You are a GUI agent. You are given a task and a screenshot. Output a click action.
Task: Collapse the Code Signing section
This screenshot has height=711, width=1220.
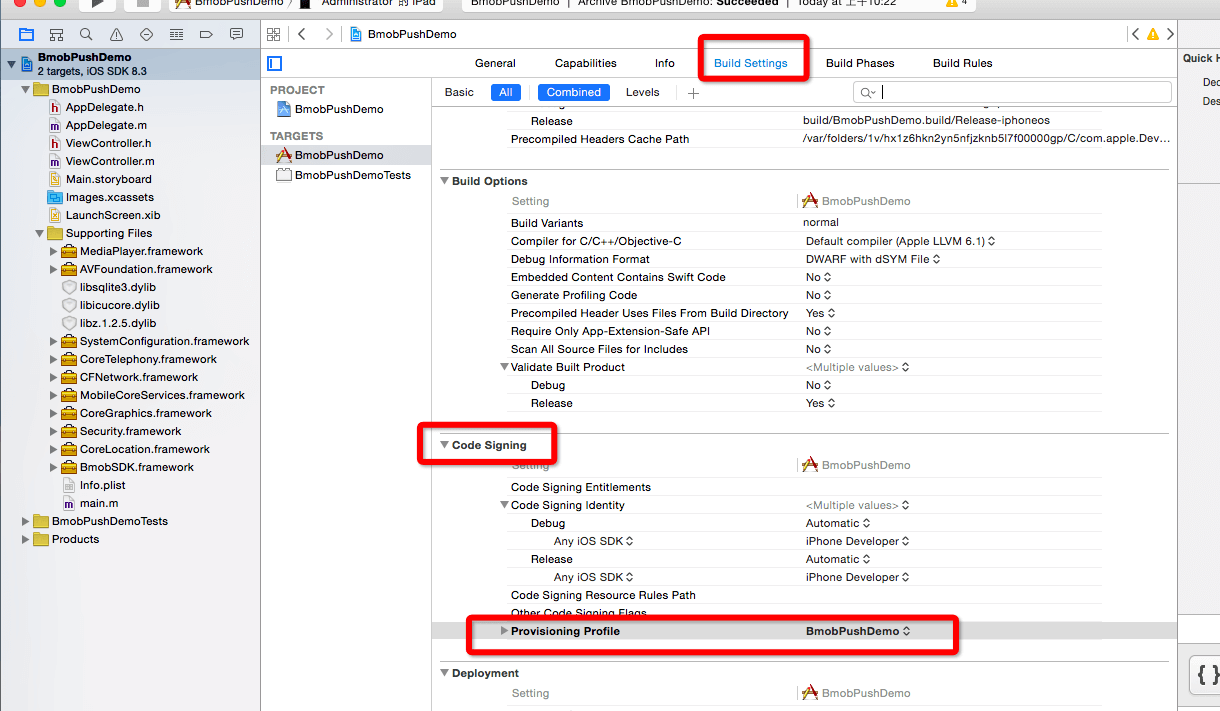444,445
